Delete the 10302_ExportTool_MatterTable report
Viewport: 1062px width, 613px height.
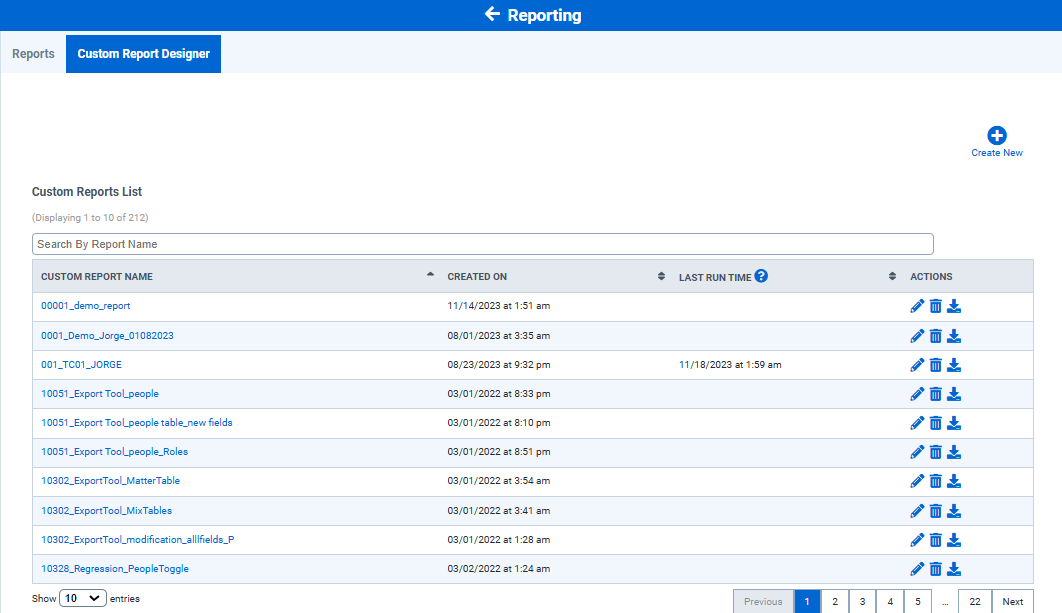(x=935, y=482)
